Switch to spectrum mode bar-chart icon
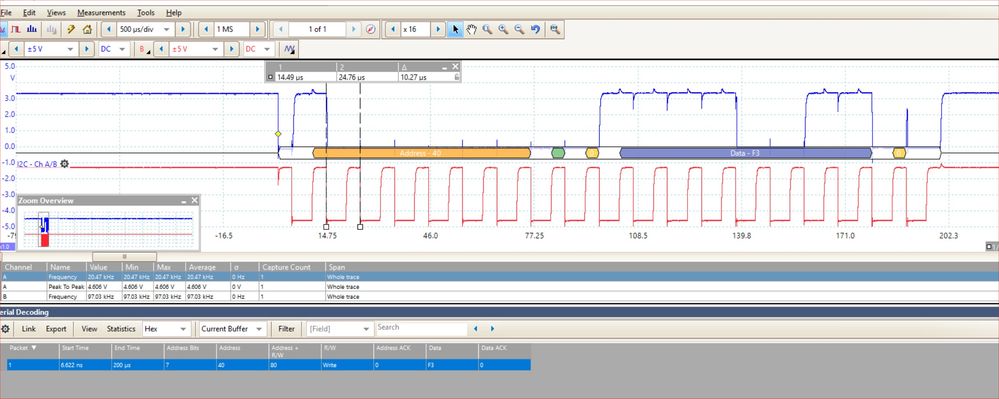The image size is (999, 399). pos(32,29)
